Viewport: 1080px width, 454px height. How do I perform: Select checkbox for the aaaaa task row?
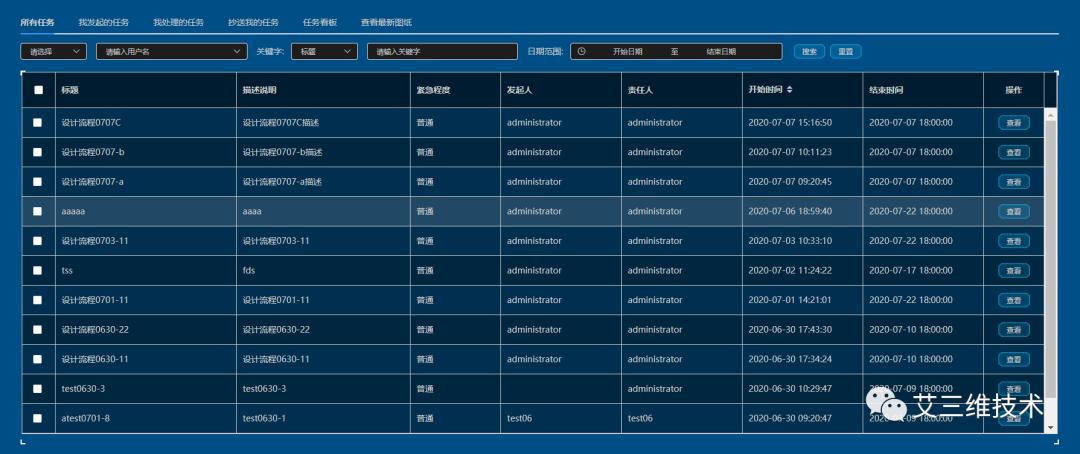[x=38, y=211]
